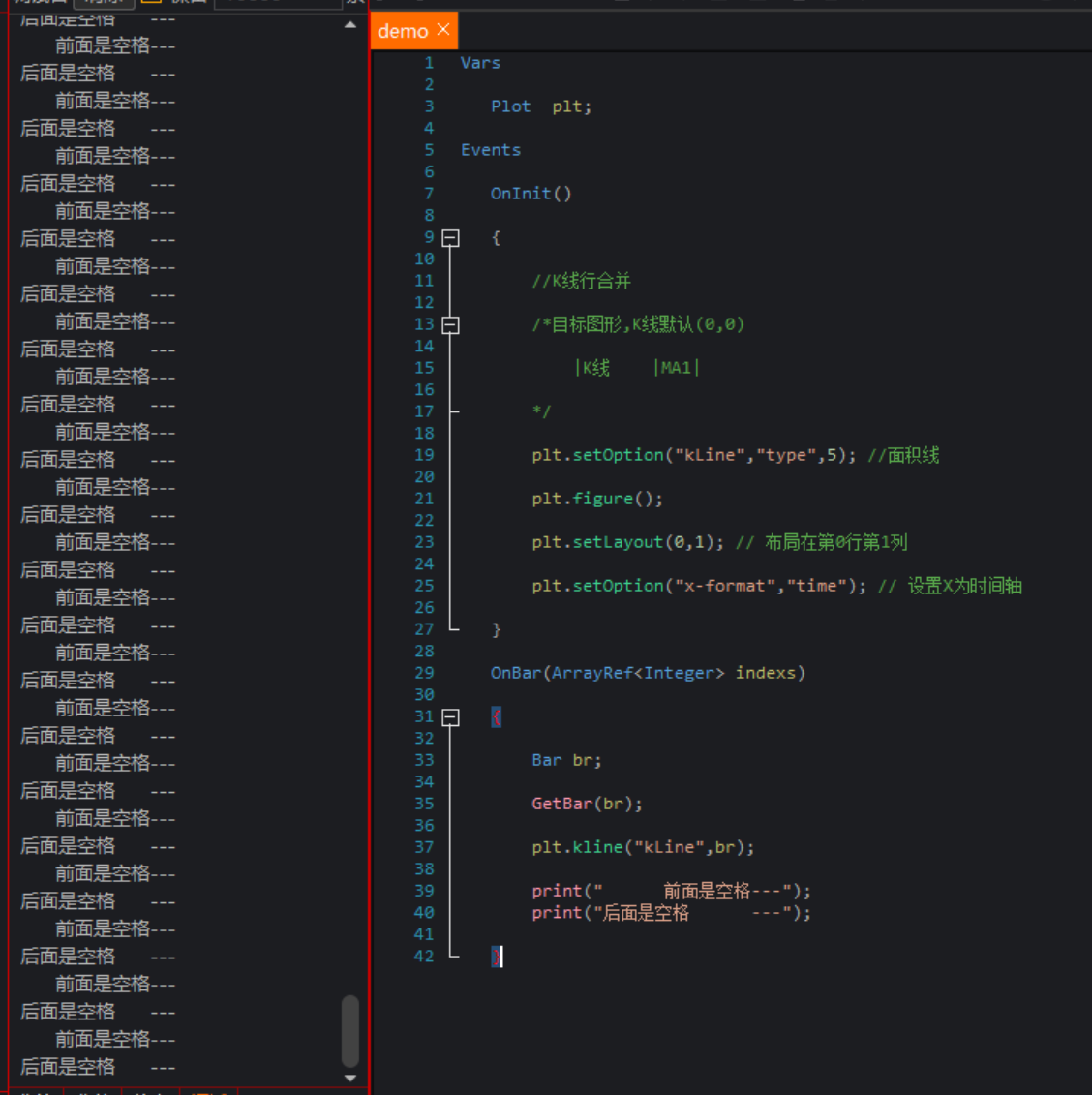Collapse the OnInit block at line 9
Image resolution: width=1092 pixels, height=1095 pixels.
point(451,238)
